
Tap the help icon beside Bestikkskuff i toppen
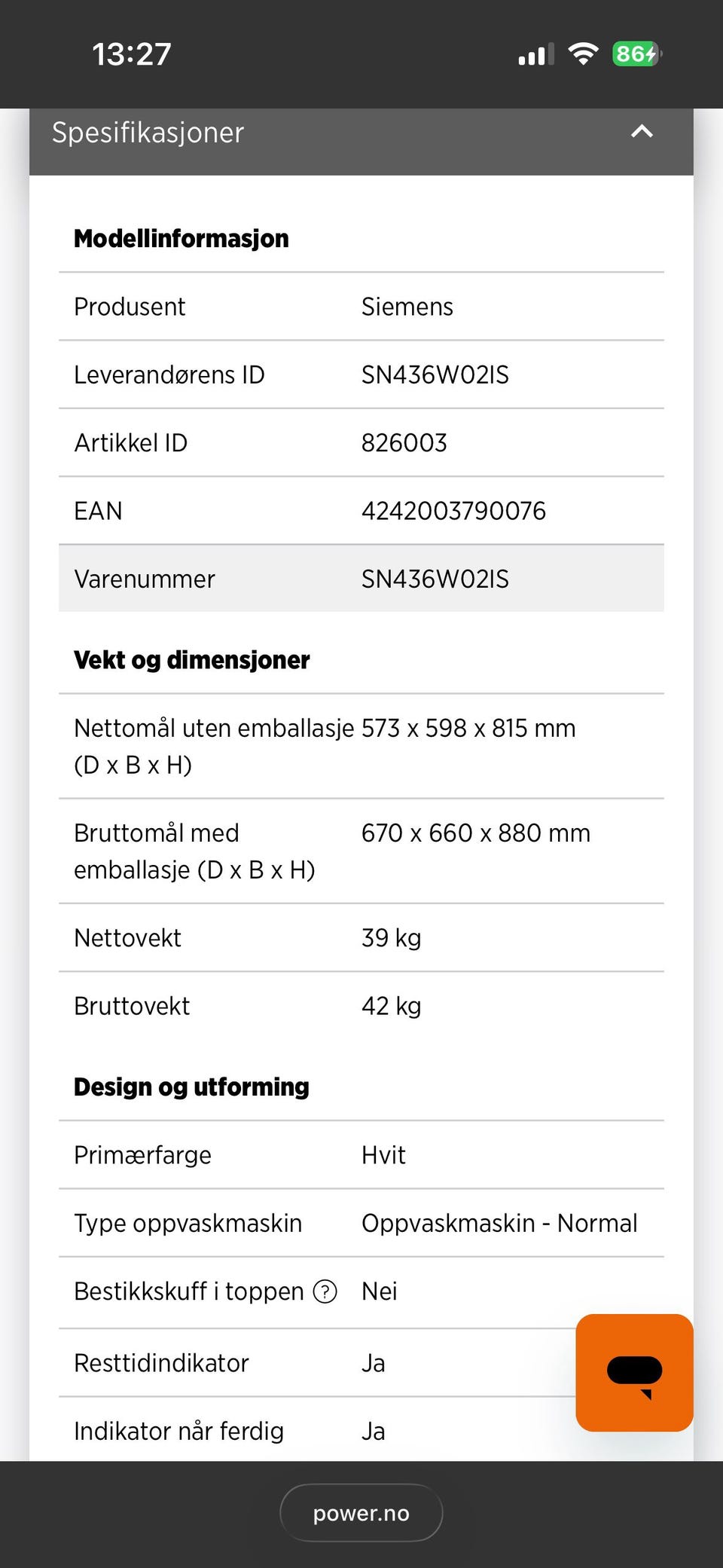[325, 1291]
